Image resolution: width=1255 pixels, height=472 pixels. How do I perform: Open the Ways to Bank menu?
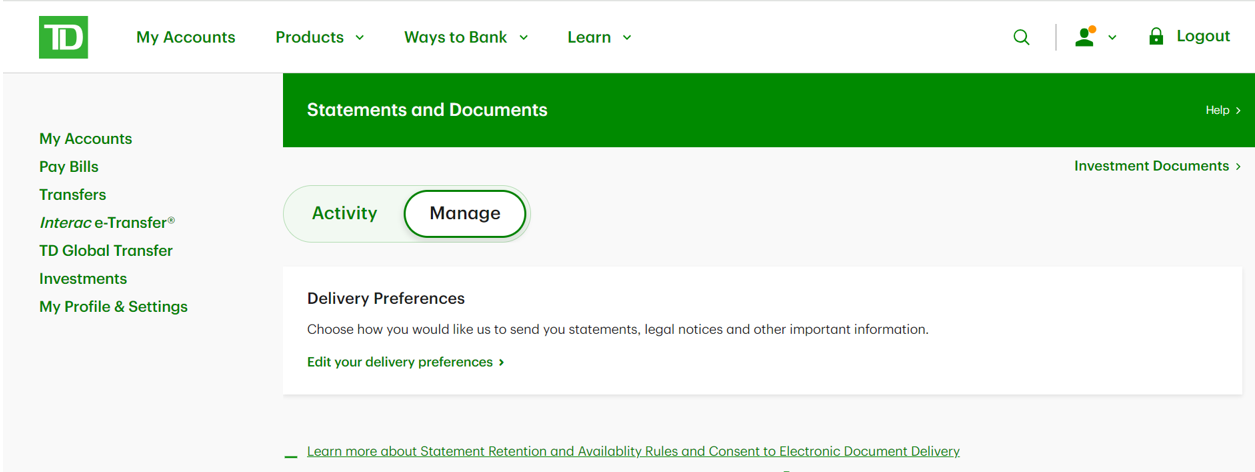(x=456, y=37)
